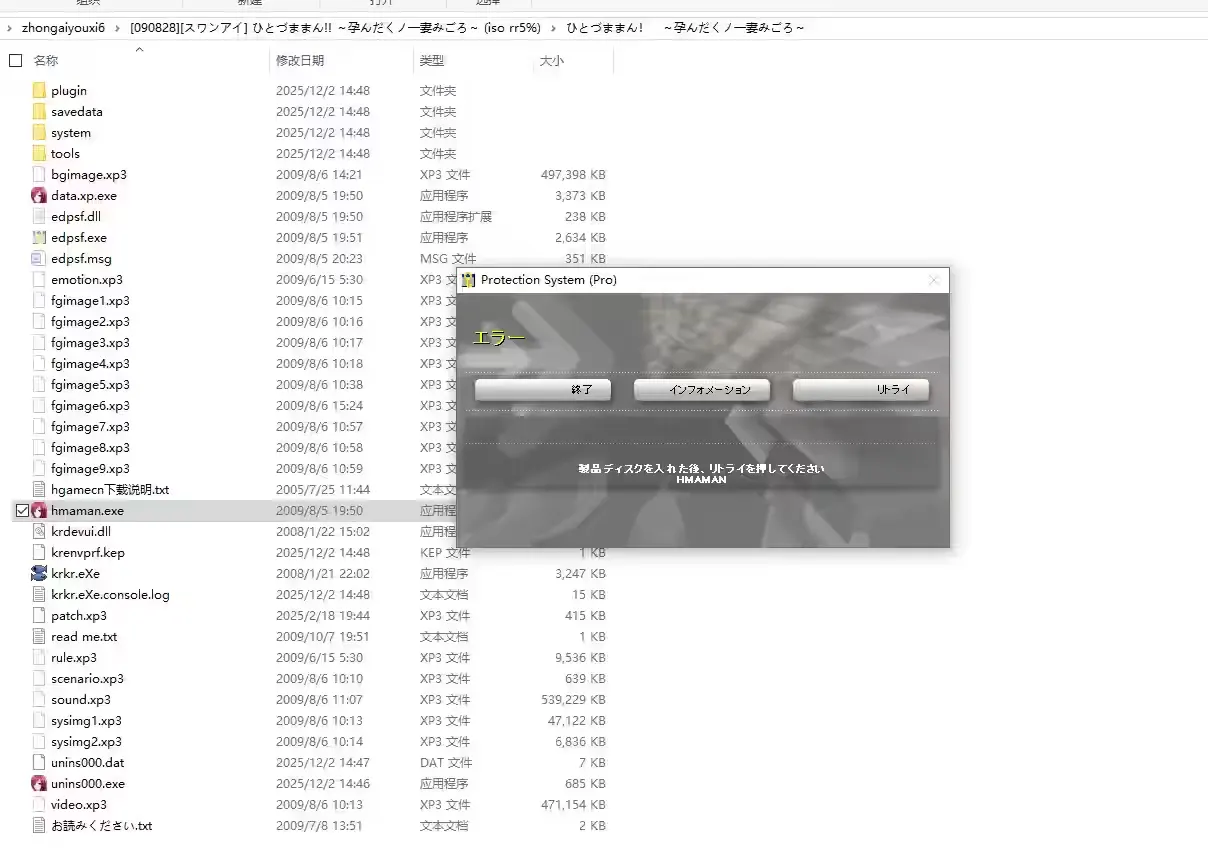Click the edpsf.dll file icon
This screenshot has width=1208, height=852.
[x=39, y=216]
